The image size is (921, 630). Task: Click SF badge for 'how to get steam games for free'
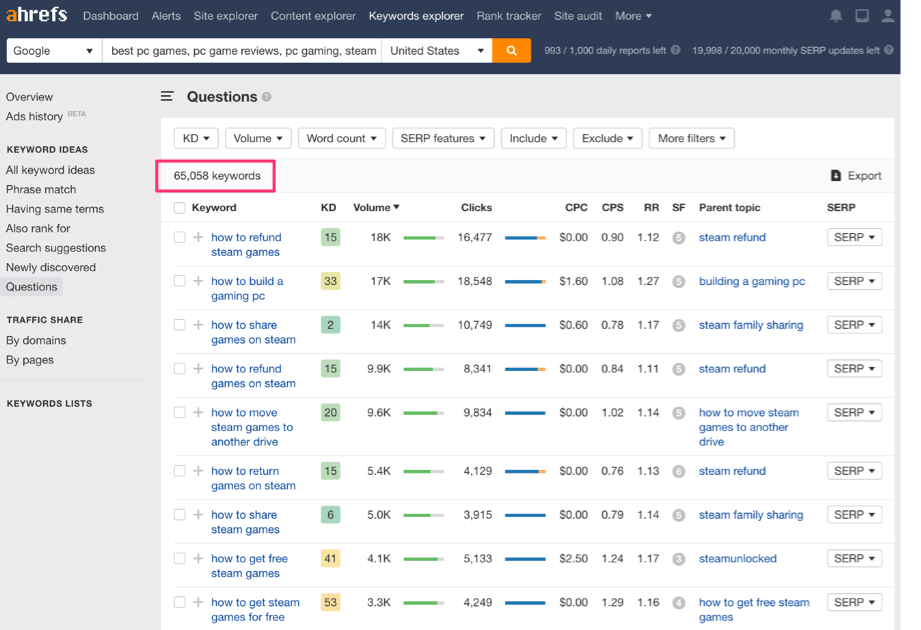click(x=678, y=603)
